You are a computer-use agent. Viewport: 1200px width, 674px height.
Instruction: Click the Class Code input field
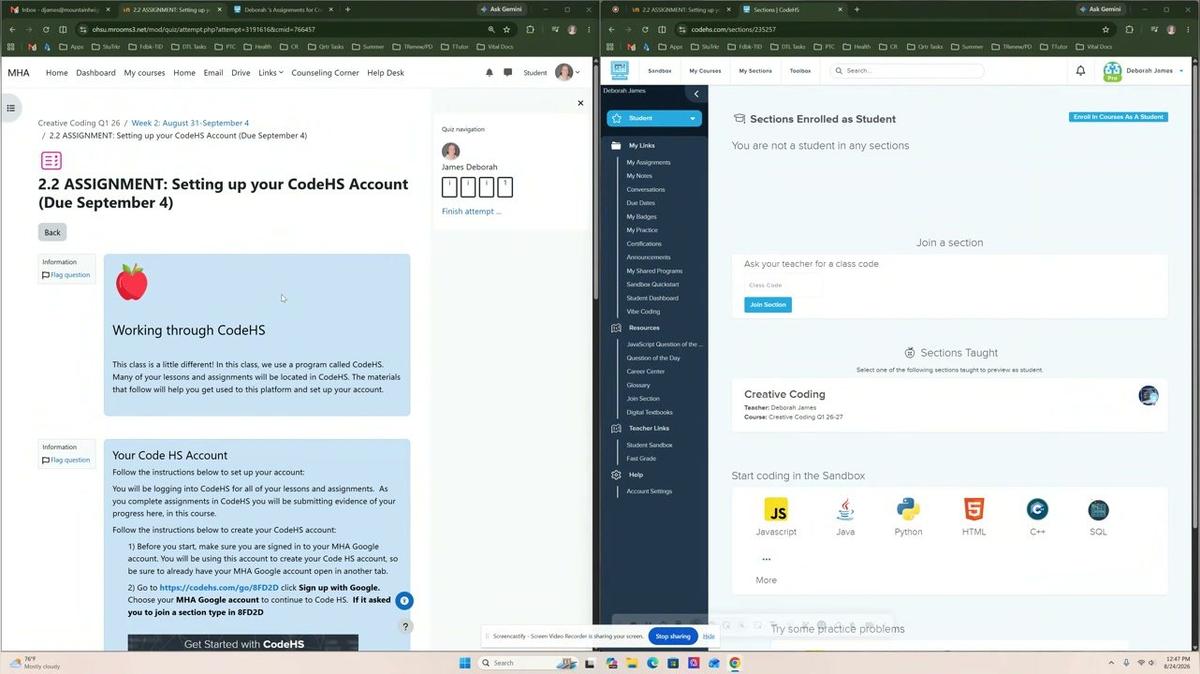[x=783, y=285]
